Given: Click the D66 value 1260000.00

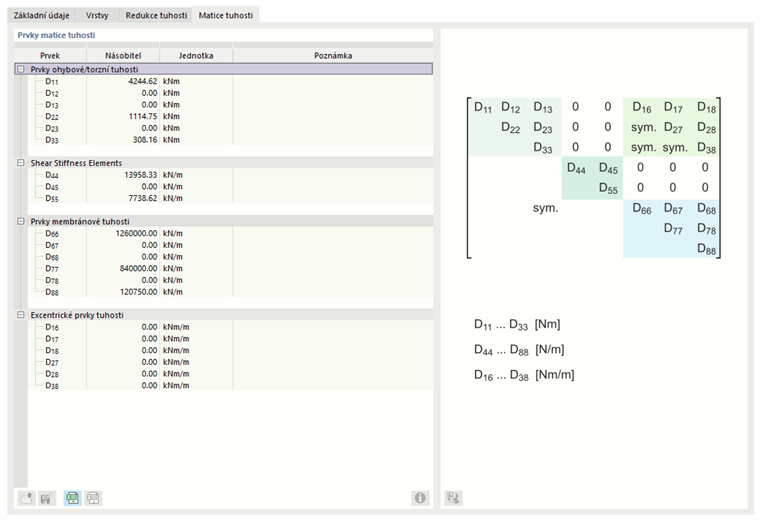Looking at the screenshot, I should pyautogui.click(x=134, y=233).
